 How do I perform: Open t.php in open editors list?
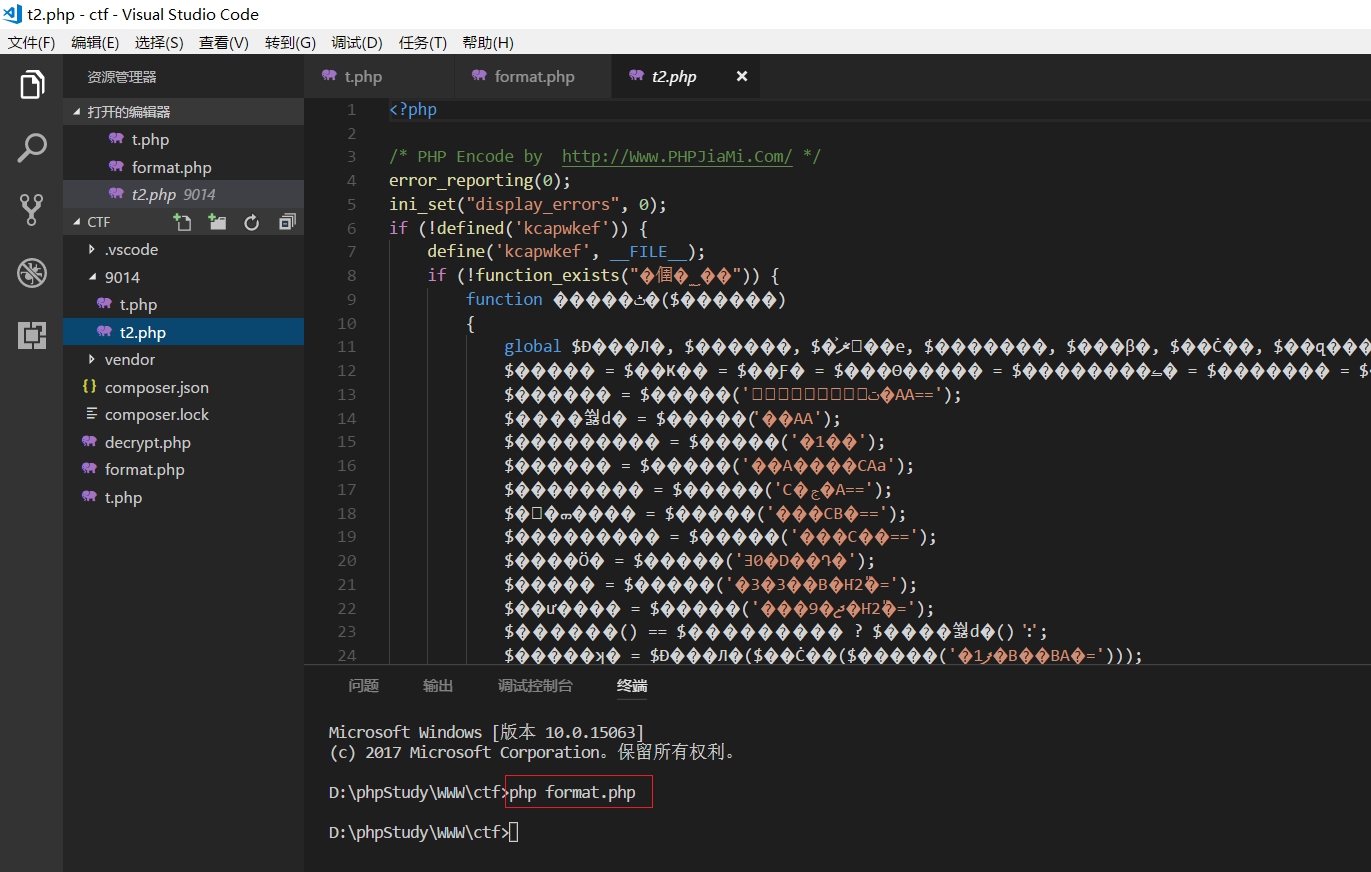point(183,140)
